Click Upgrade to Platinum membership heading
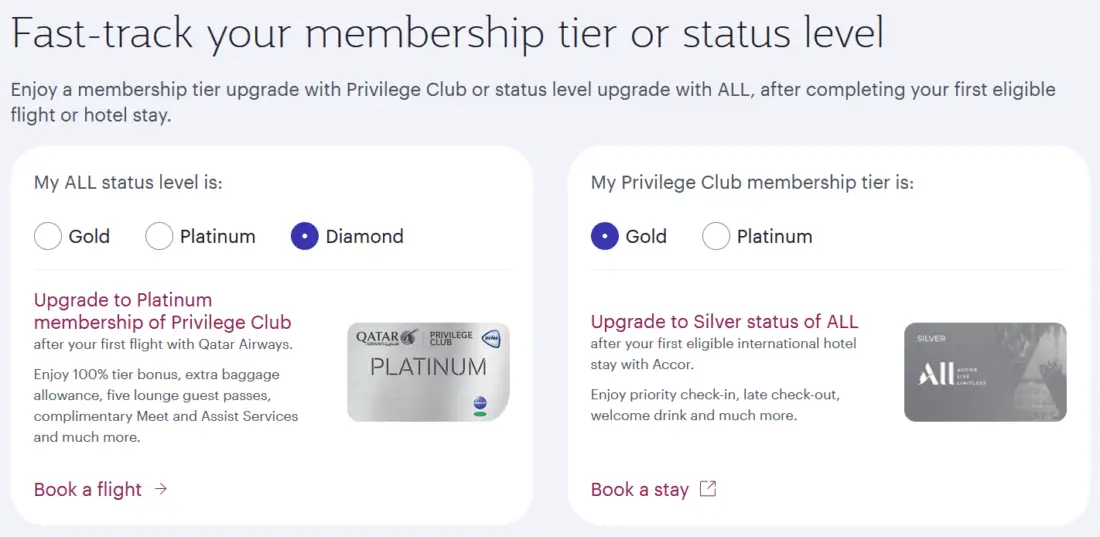Viewport: 1100px width, 537px height. (162, 311)
